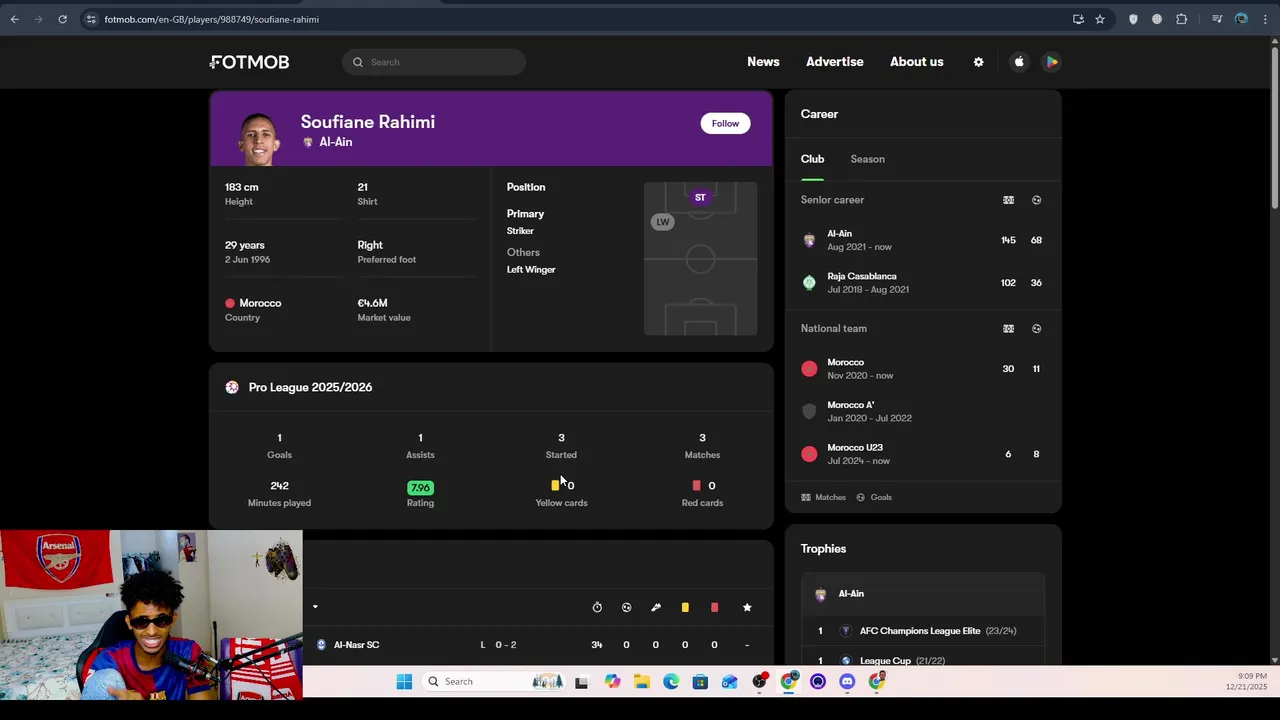Click the Pro League 2025/2026 heading
Viewport: 1280px width, 720px height.
pos(310,387)
